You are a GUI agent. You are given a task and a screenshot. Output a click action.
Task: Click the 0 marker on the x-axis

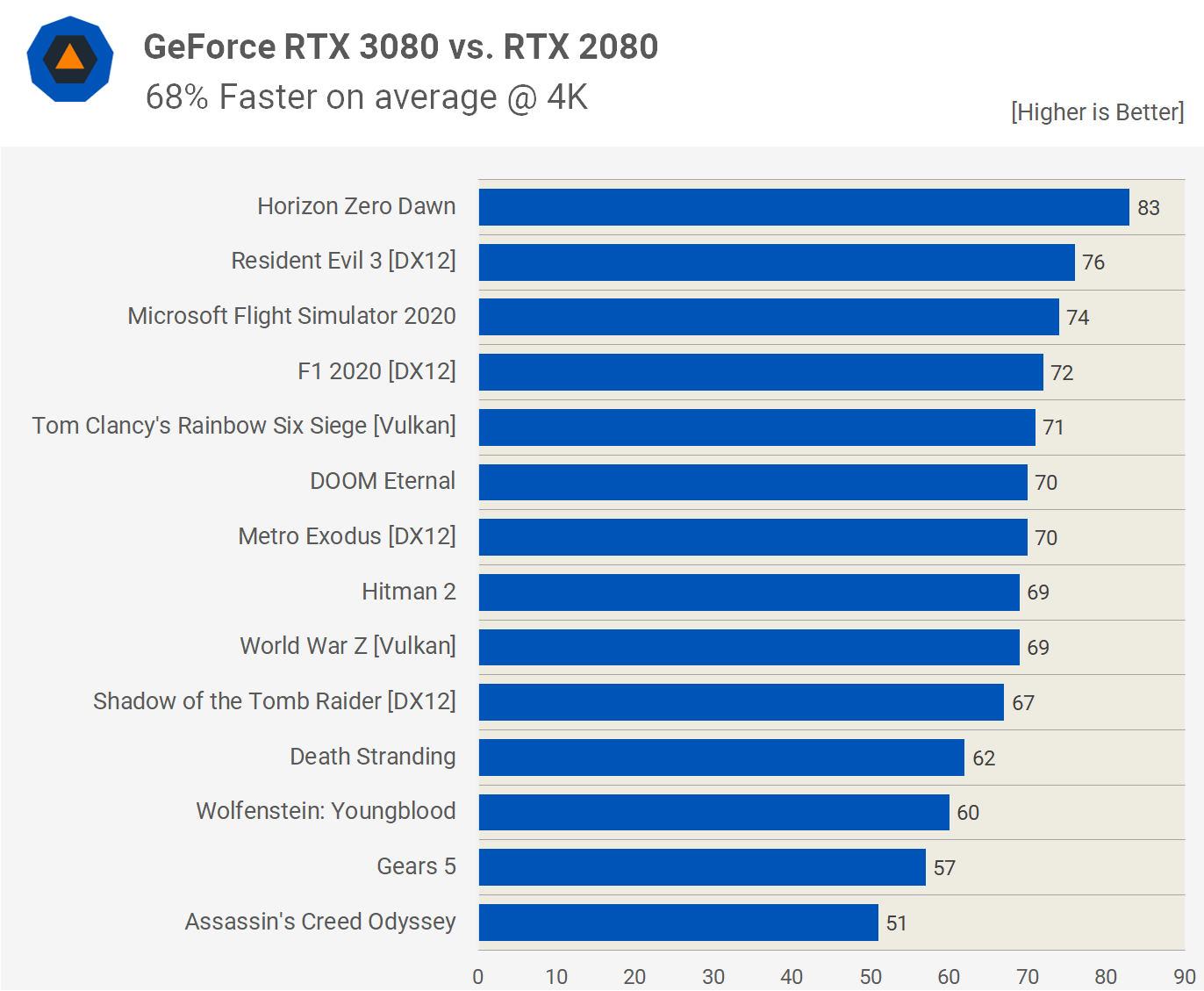pos(477,976)
